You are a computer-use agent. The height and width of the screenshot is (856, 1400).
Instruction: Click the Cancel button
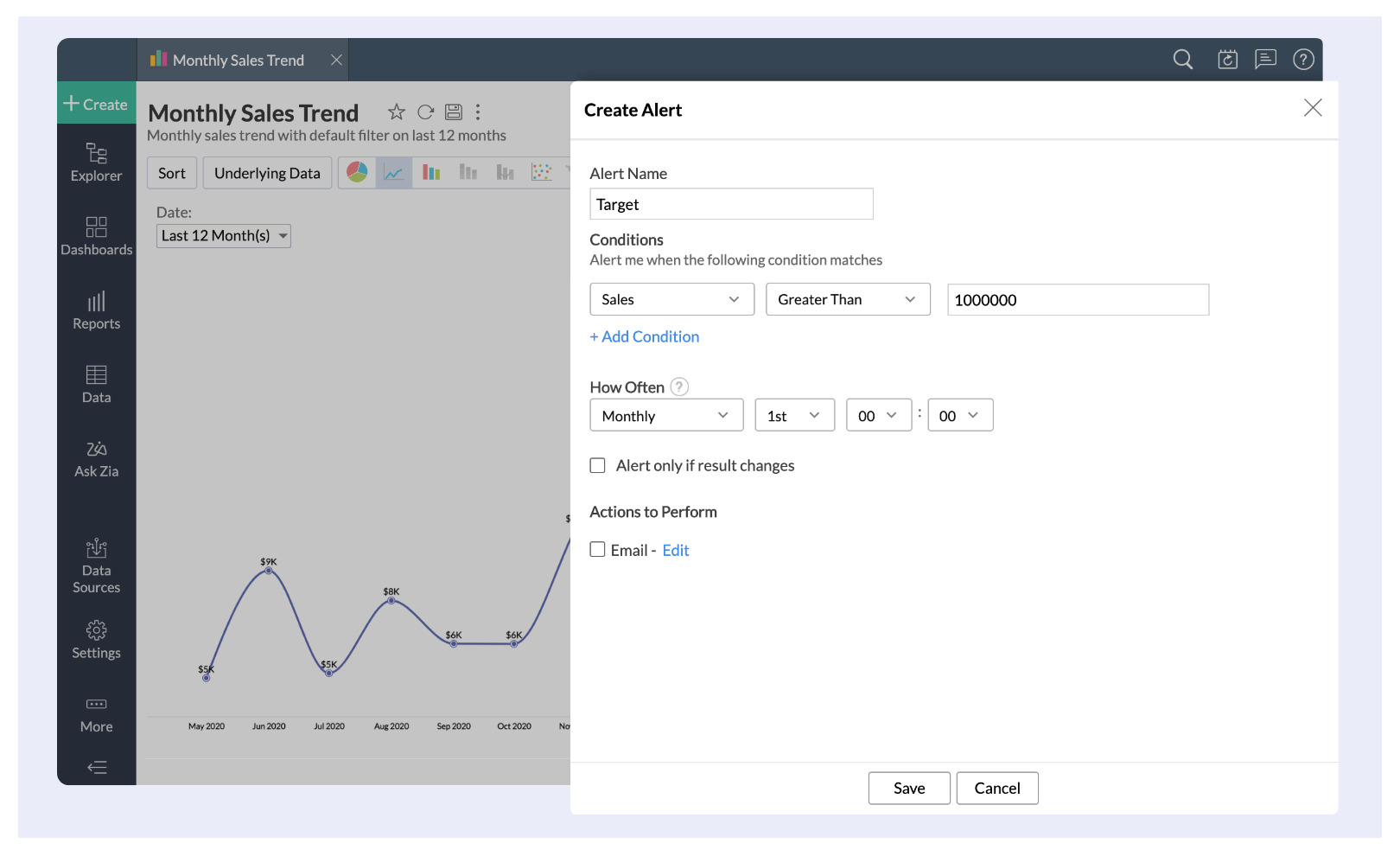pyautogui.click(x=997, y=788)
